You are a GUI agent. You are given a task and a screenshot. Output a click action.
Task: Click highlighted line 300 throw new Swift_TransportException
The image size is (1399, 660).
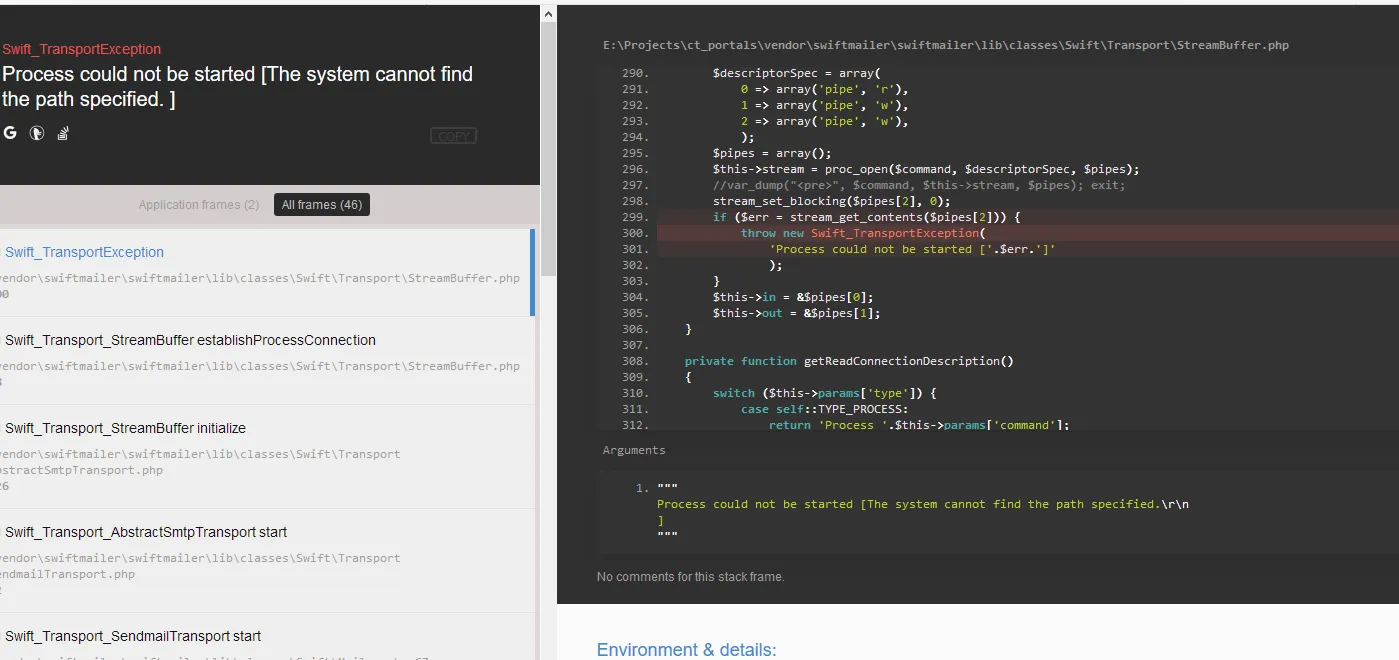pos(863,233)
